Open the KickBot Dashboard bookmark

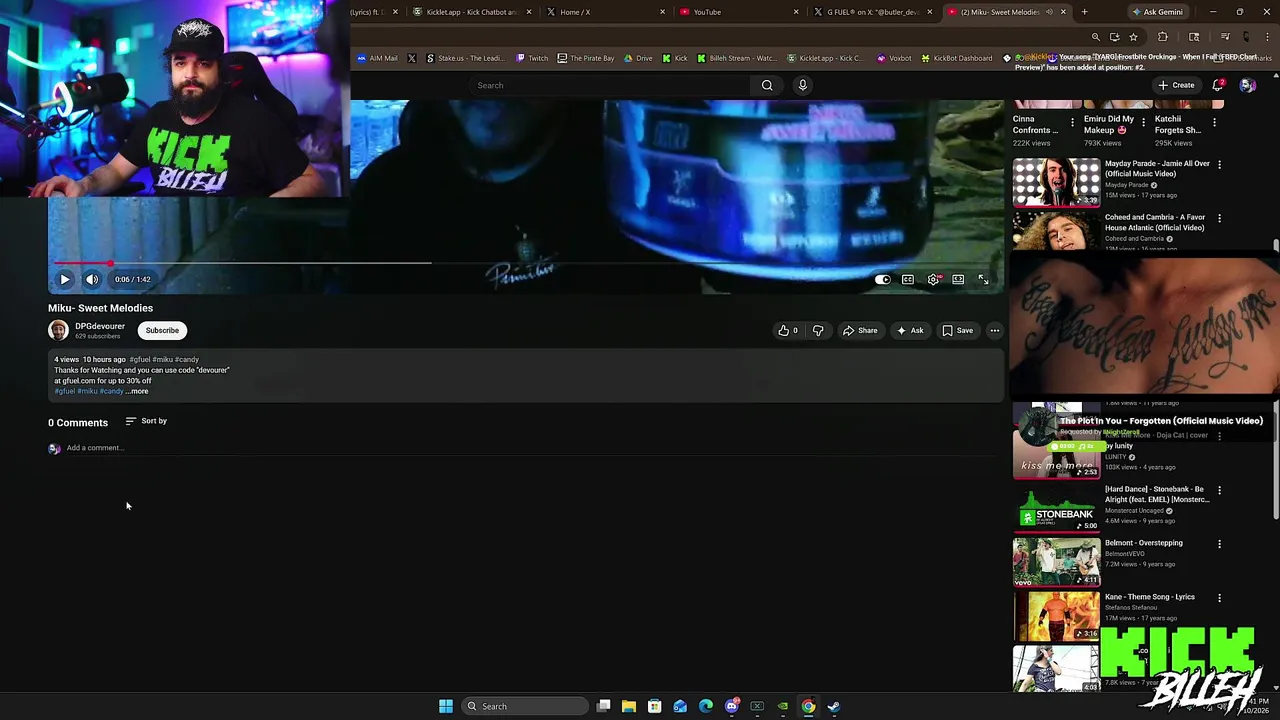957,58
